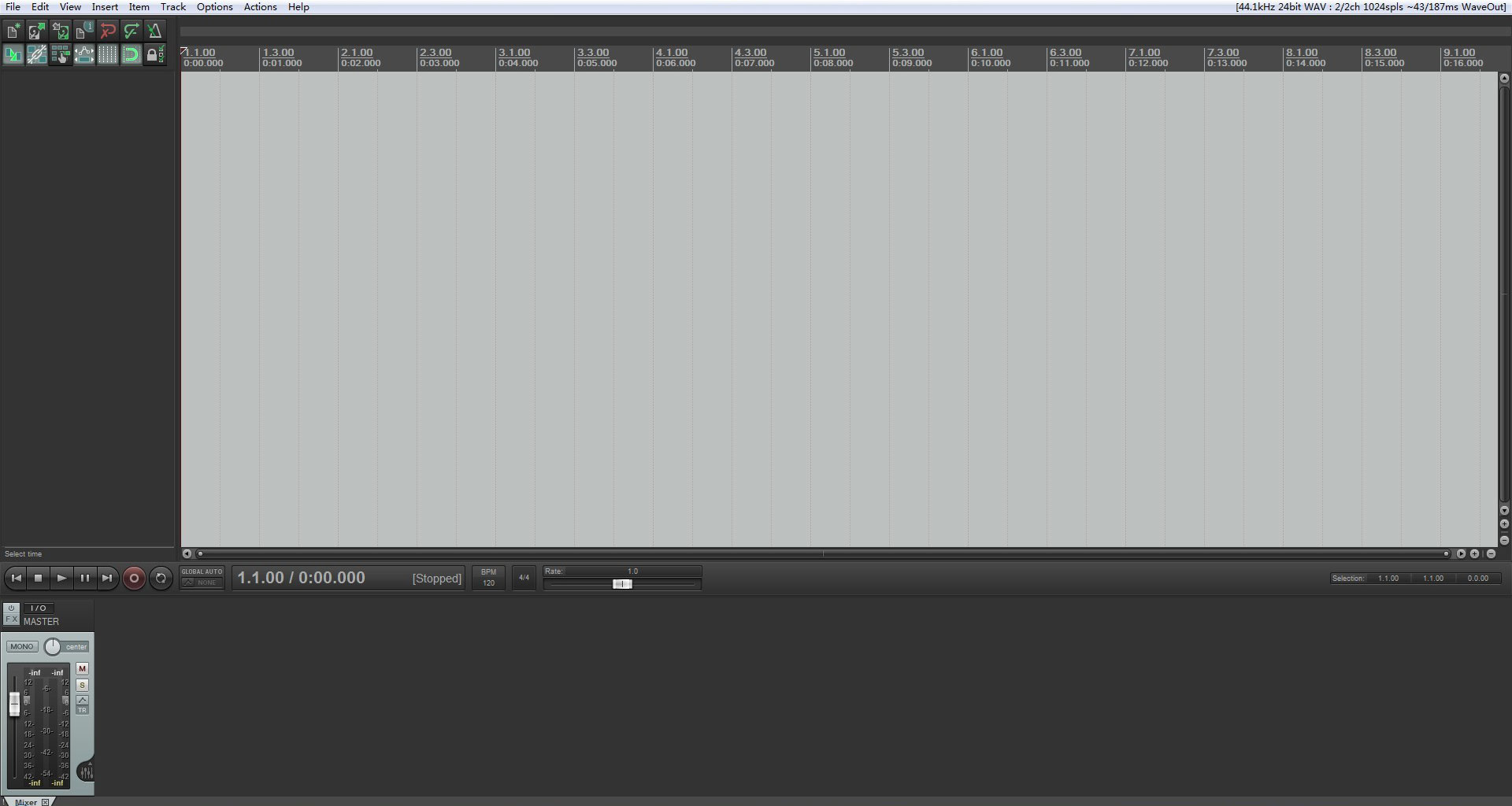Create a new project with toolbar icon

point(13,31)
